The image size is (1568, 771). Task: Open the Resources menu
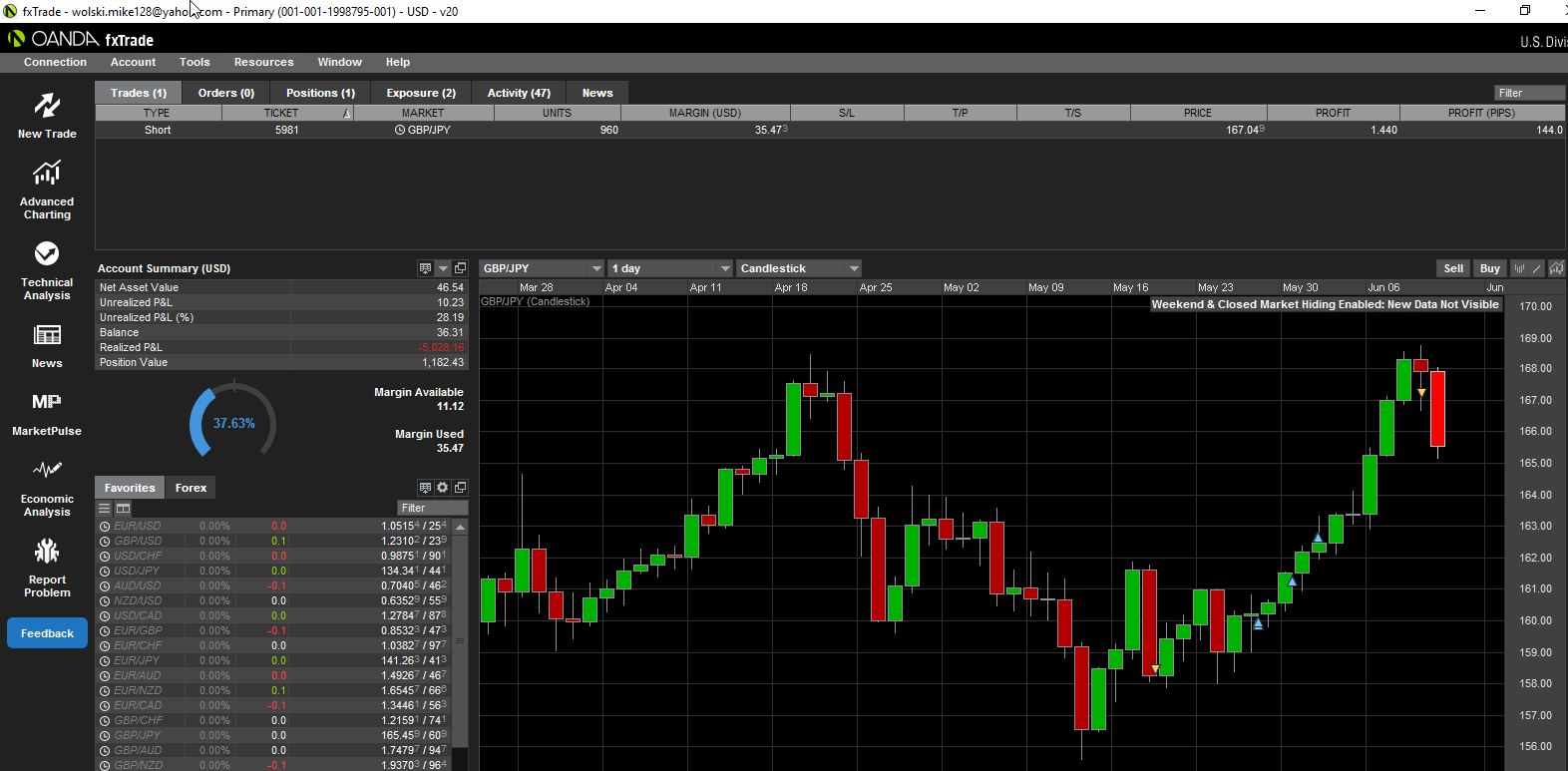264,62
